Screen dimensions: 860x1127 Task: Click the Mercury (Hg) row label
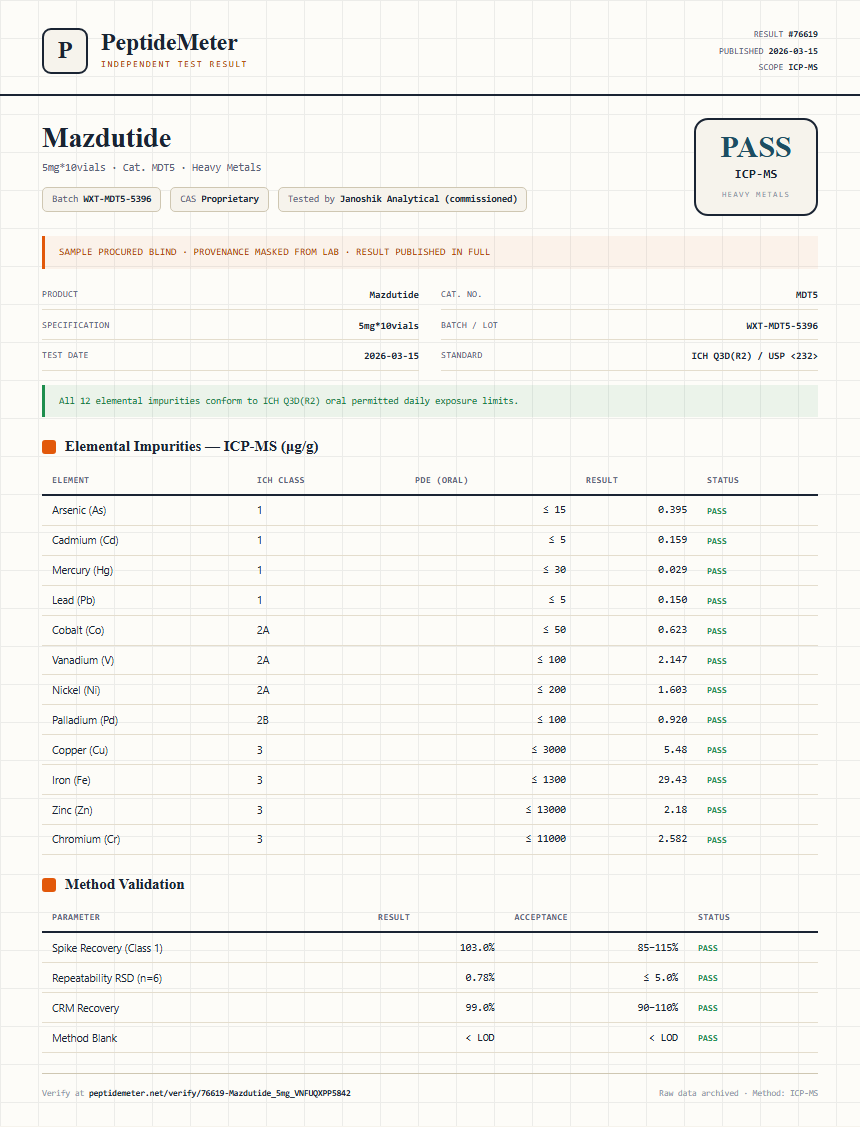[82, 571]
